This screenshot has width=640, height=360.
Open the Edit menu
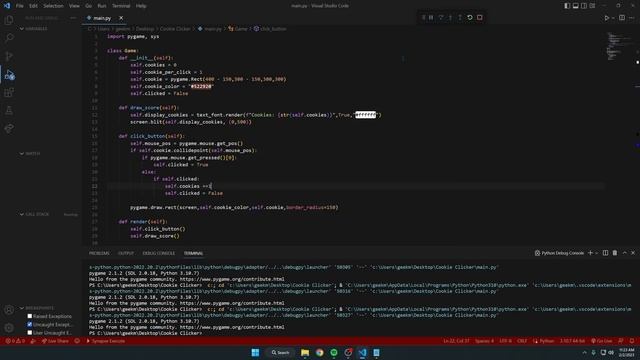coord(33,6)
